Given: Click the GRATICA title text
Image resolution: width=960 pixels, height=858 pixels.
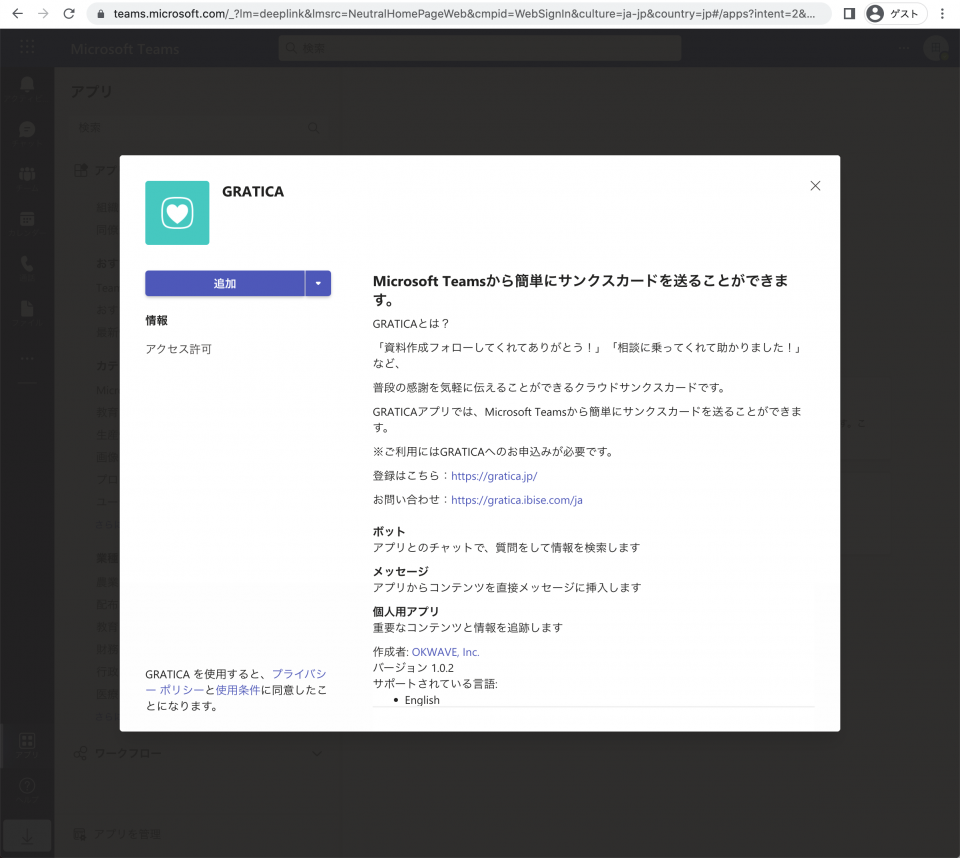Looking at the screenshot, I should click(x=253, y=192).
